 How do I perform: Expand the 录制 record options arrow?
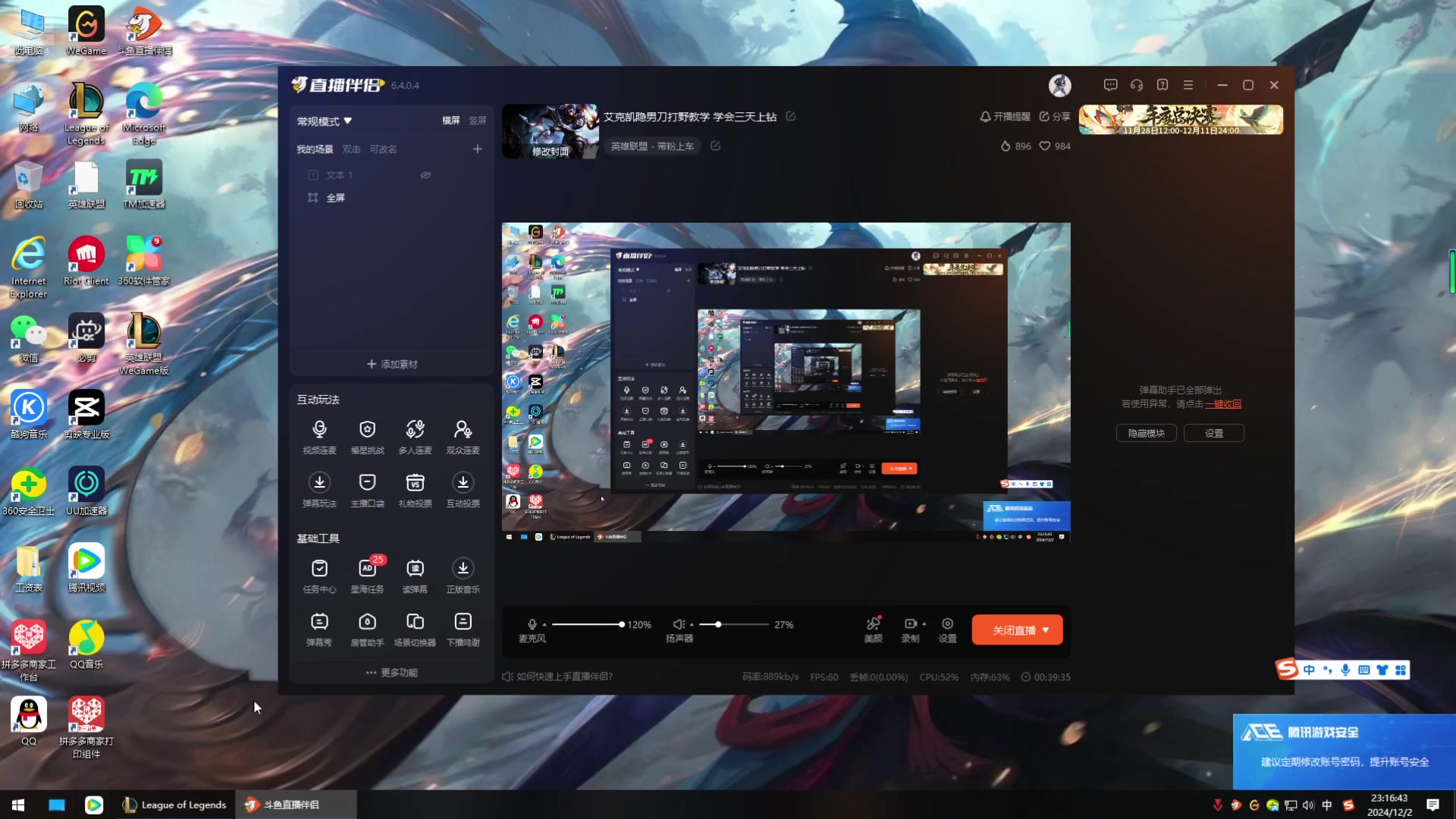(x=924, y=624)
